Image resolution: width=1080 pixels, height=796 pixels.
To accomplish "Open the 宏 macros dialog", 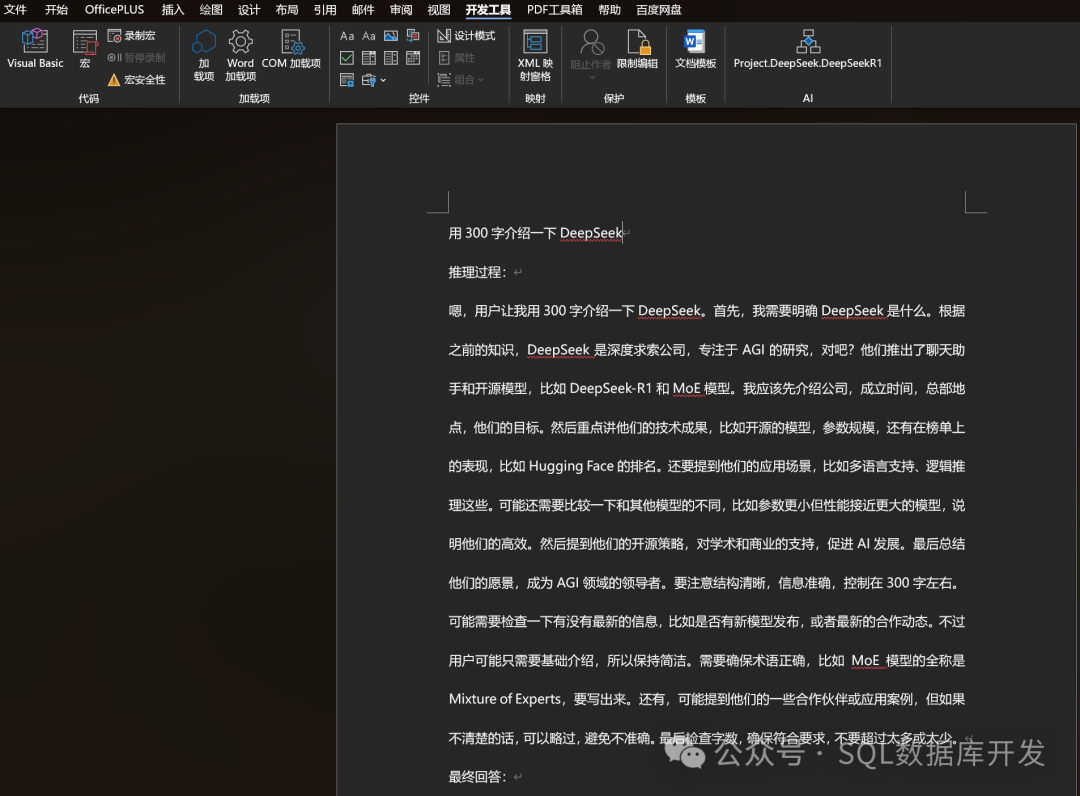I will (85, 49).
